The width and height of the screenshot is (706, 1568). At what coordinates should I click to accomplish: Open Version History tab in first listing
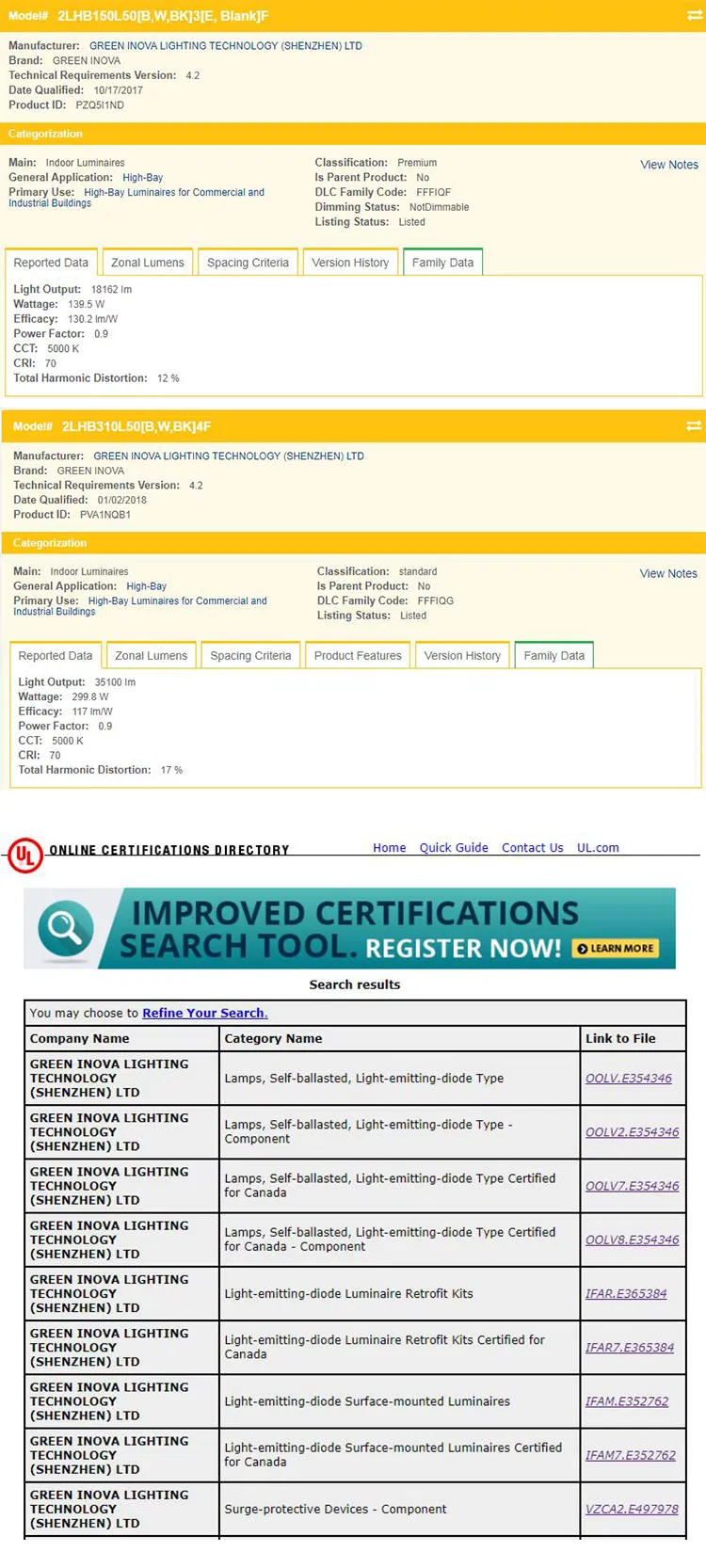pos(350,263)
